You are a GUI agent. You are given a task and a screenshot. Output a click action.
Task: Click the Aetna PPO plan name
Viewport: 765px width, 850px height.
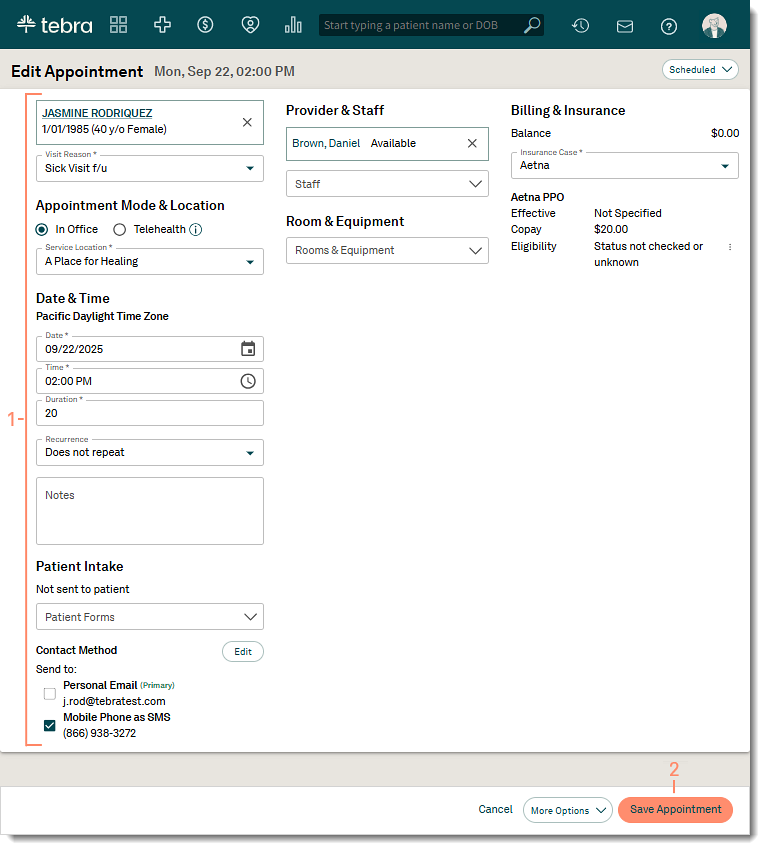[x=537, y=197]
